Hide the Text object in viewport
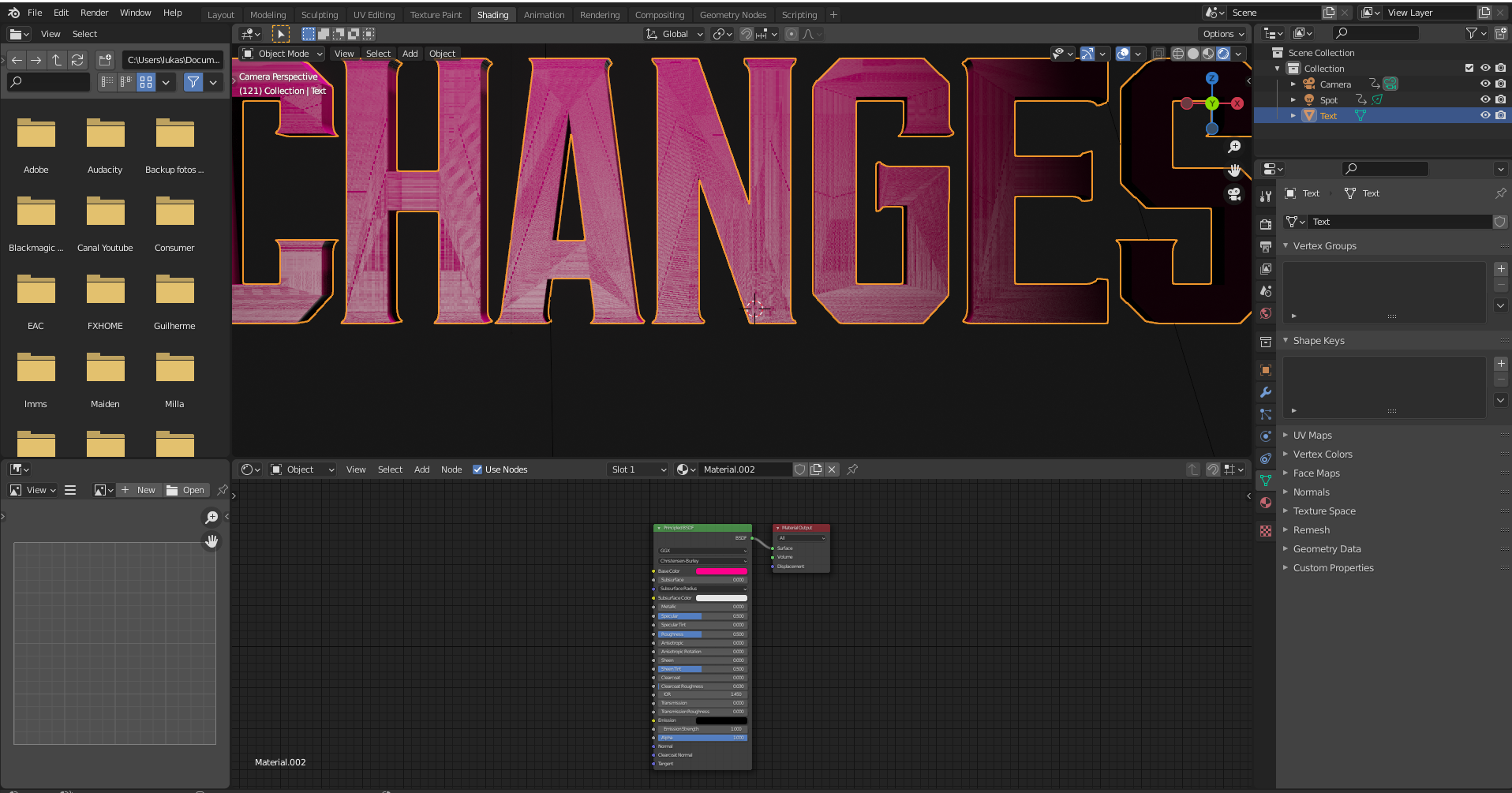Viewport: 1512px width, 793px height. click(1485, 116)
